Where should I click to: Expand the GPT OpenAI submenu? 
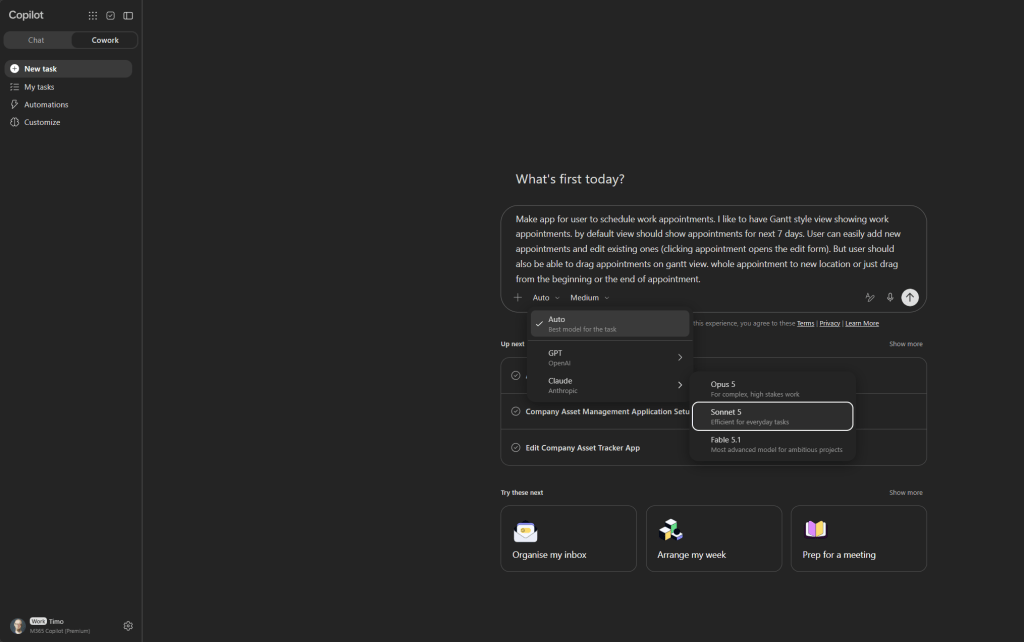[x=610, y=357]
